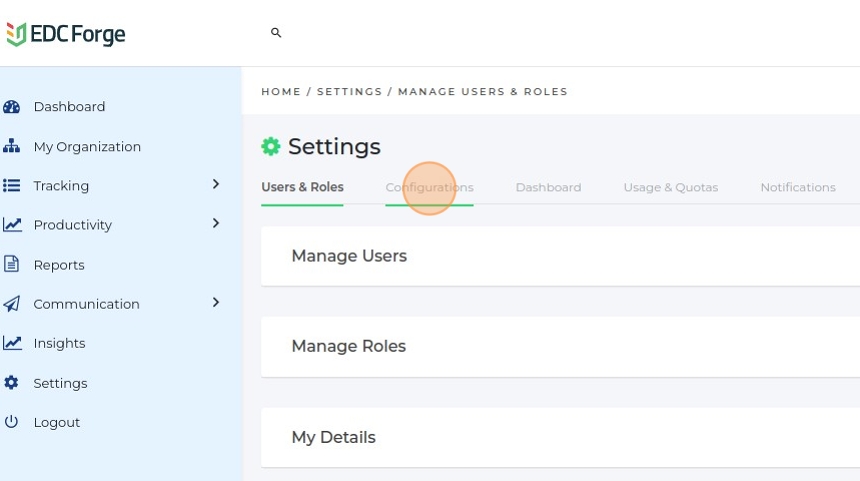Open the Manage Users panel
Viewport: 860px width, 481px height.
(x=349, y=256)
